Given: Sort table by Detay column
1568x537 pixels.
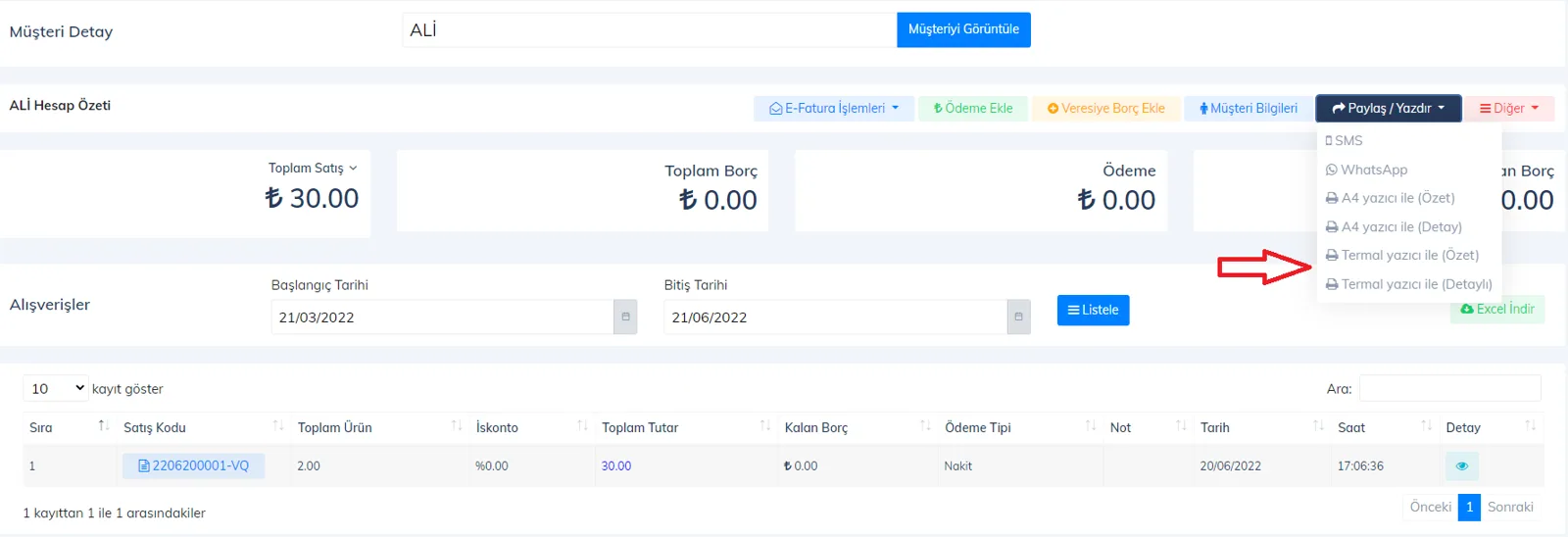Looking at the screenshot, I should (1492, 427).
